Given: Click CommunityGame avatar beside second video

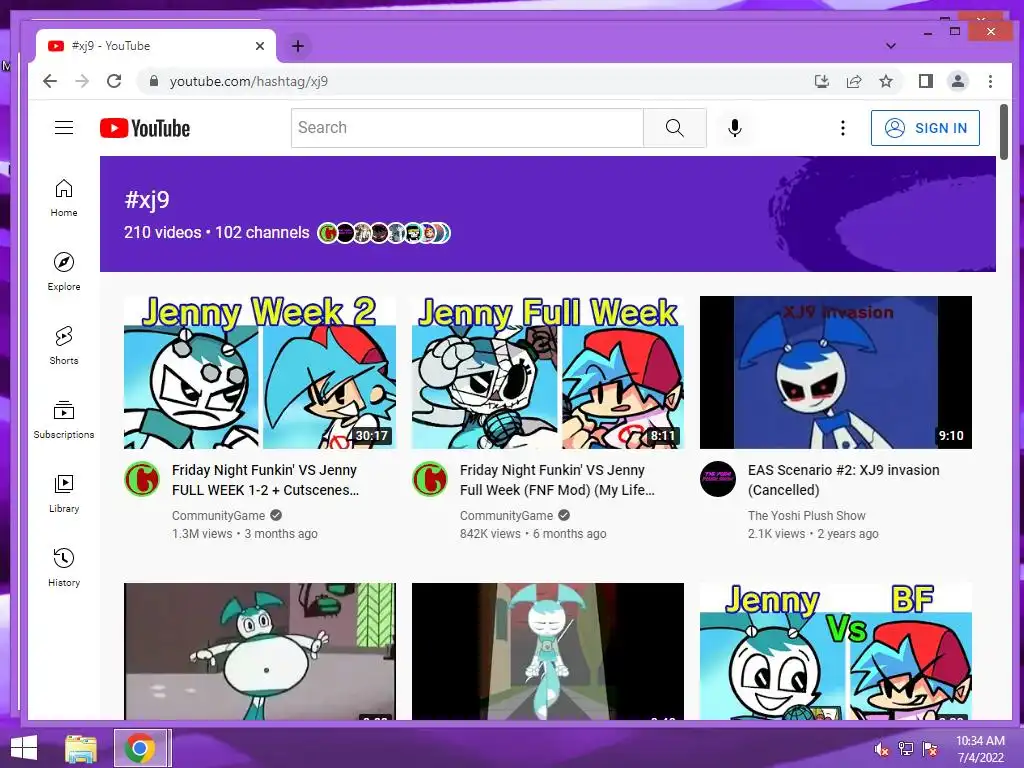Looking at the screenshot, I should pyautogui.click(x=430, y=479).
